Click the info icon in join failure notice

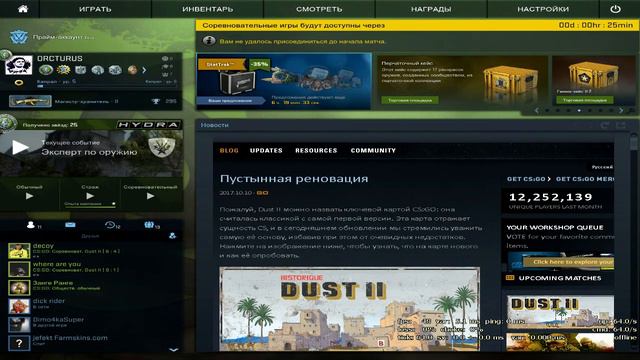pyautogui.click(x=209, y=41)
